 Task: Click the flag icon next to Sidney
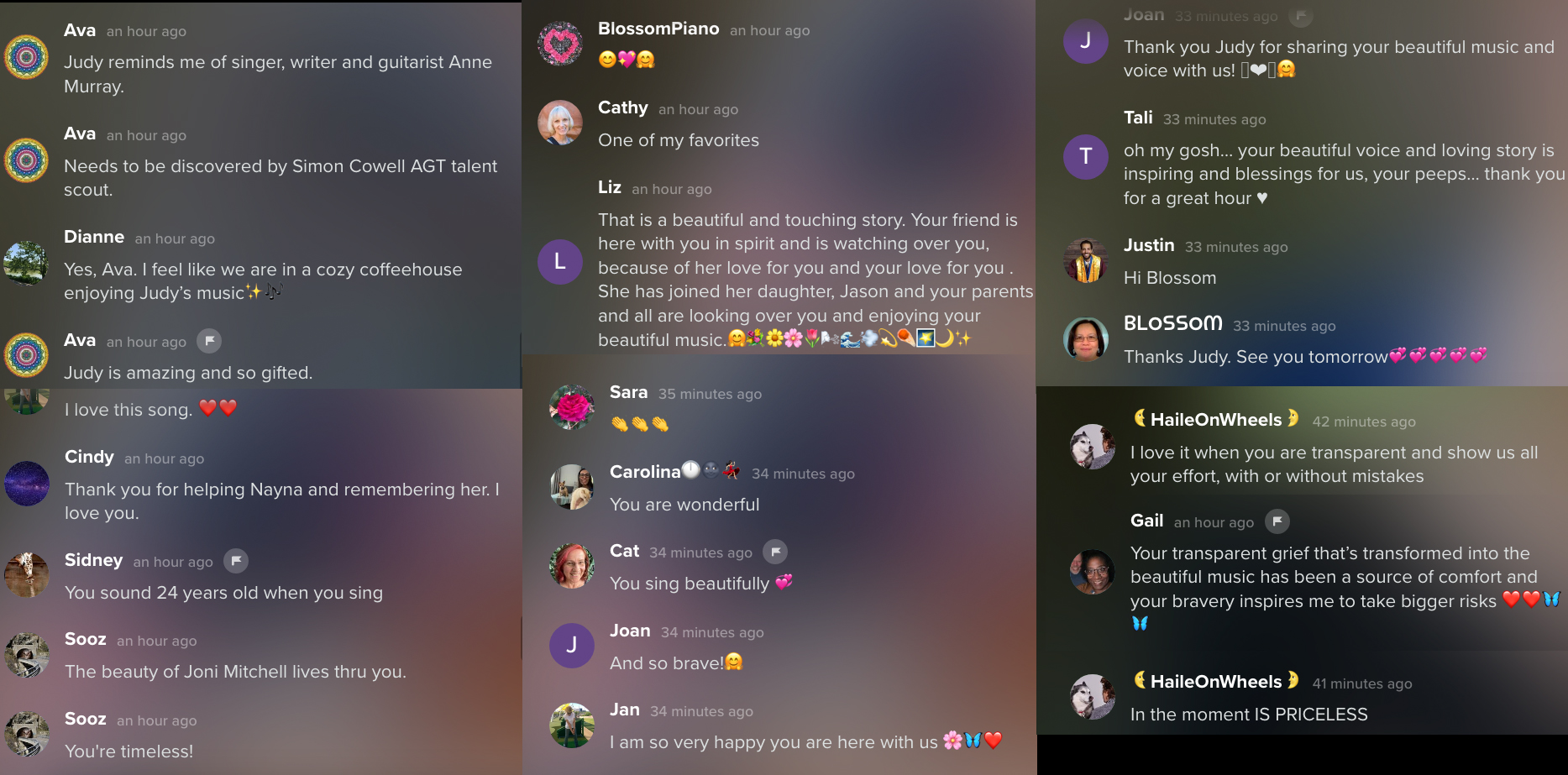point(236,561)
